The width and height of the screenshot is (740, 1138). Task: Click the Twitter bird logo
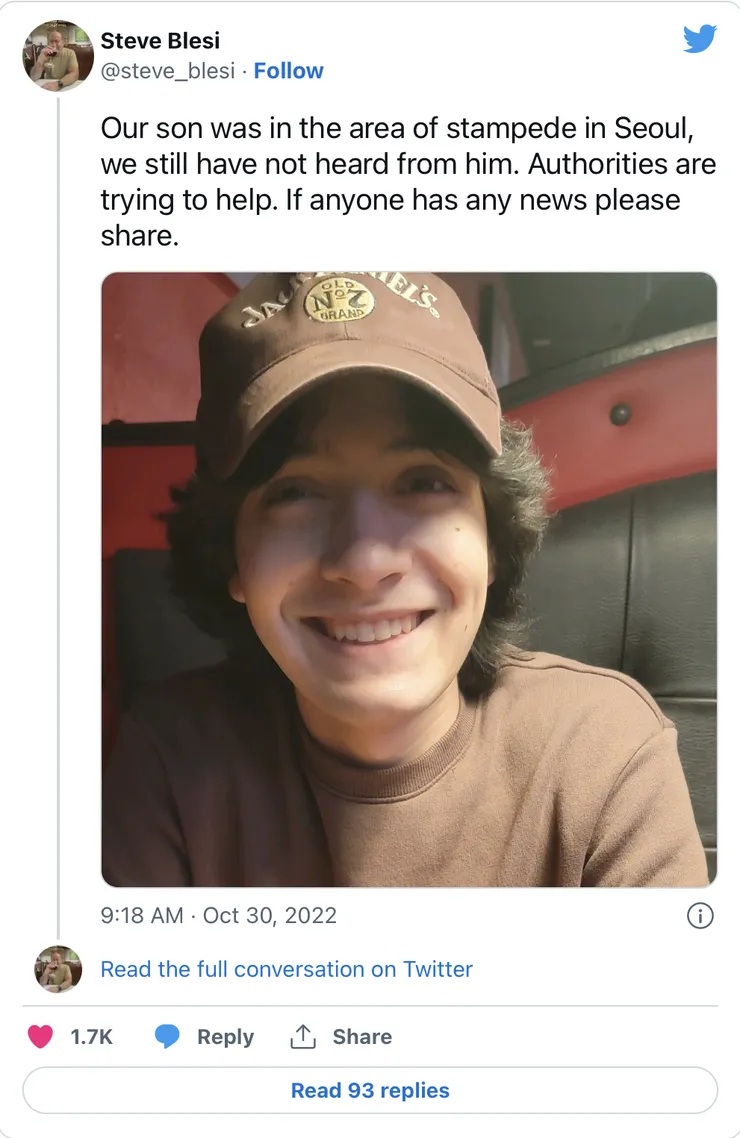[699, 38]
